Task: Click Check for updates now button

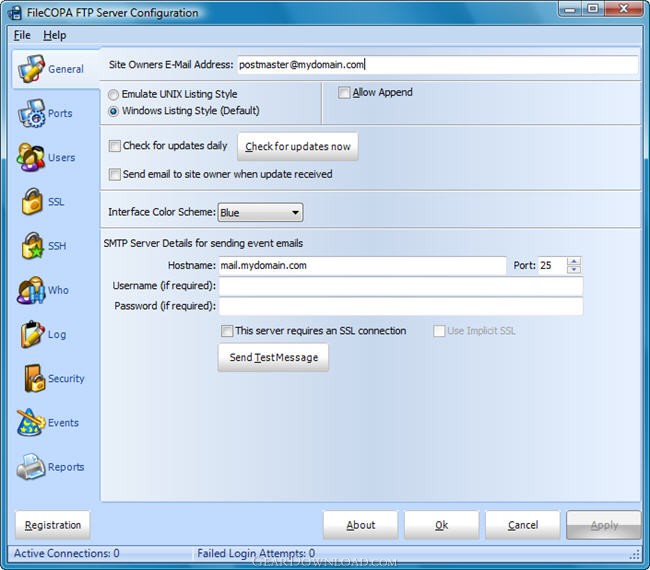Action: point(298,146)
